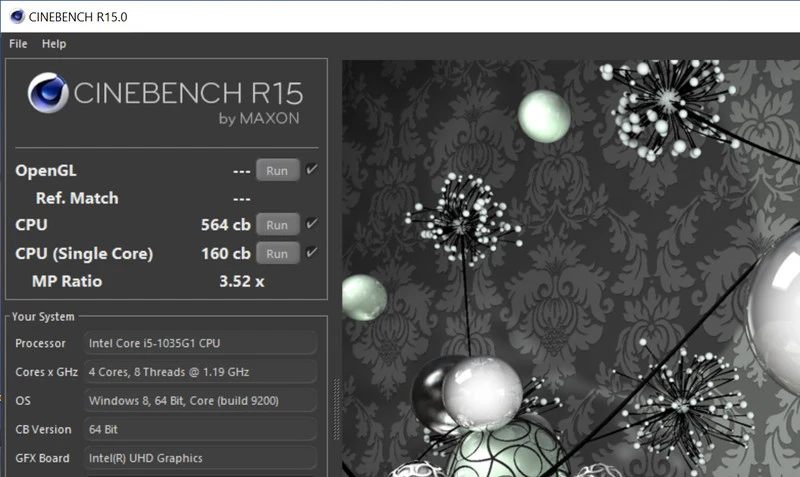Viewport: 800px width, 477px height.
Task: Toggle the OpenGL test checkbox
Action: point(312,169)
